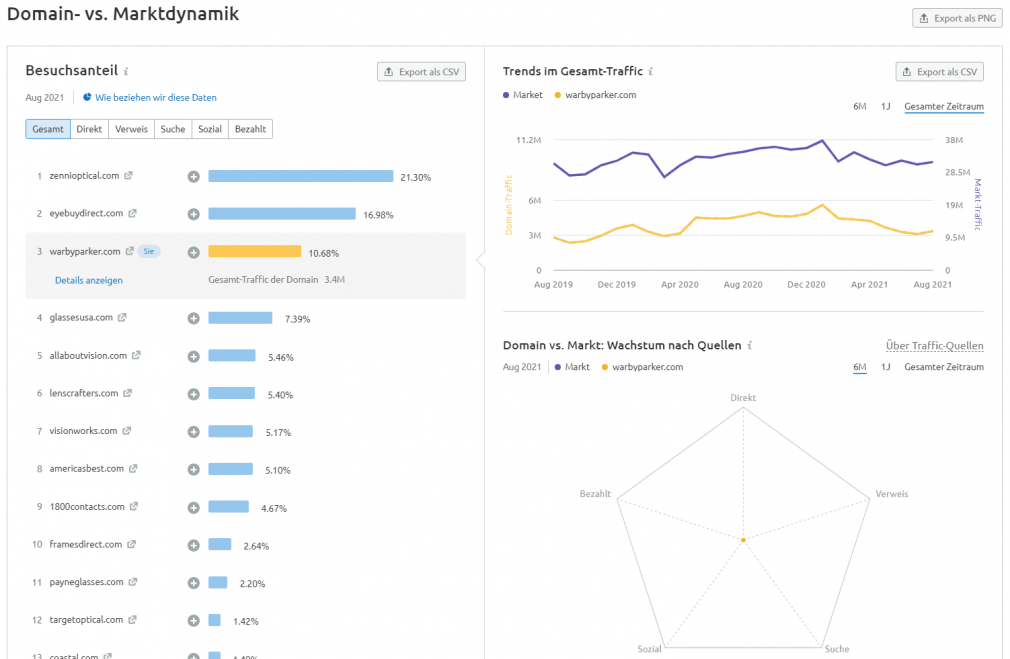Click Gesamt-Traffic der Domain 3.4M text

pos(276,280)
